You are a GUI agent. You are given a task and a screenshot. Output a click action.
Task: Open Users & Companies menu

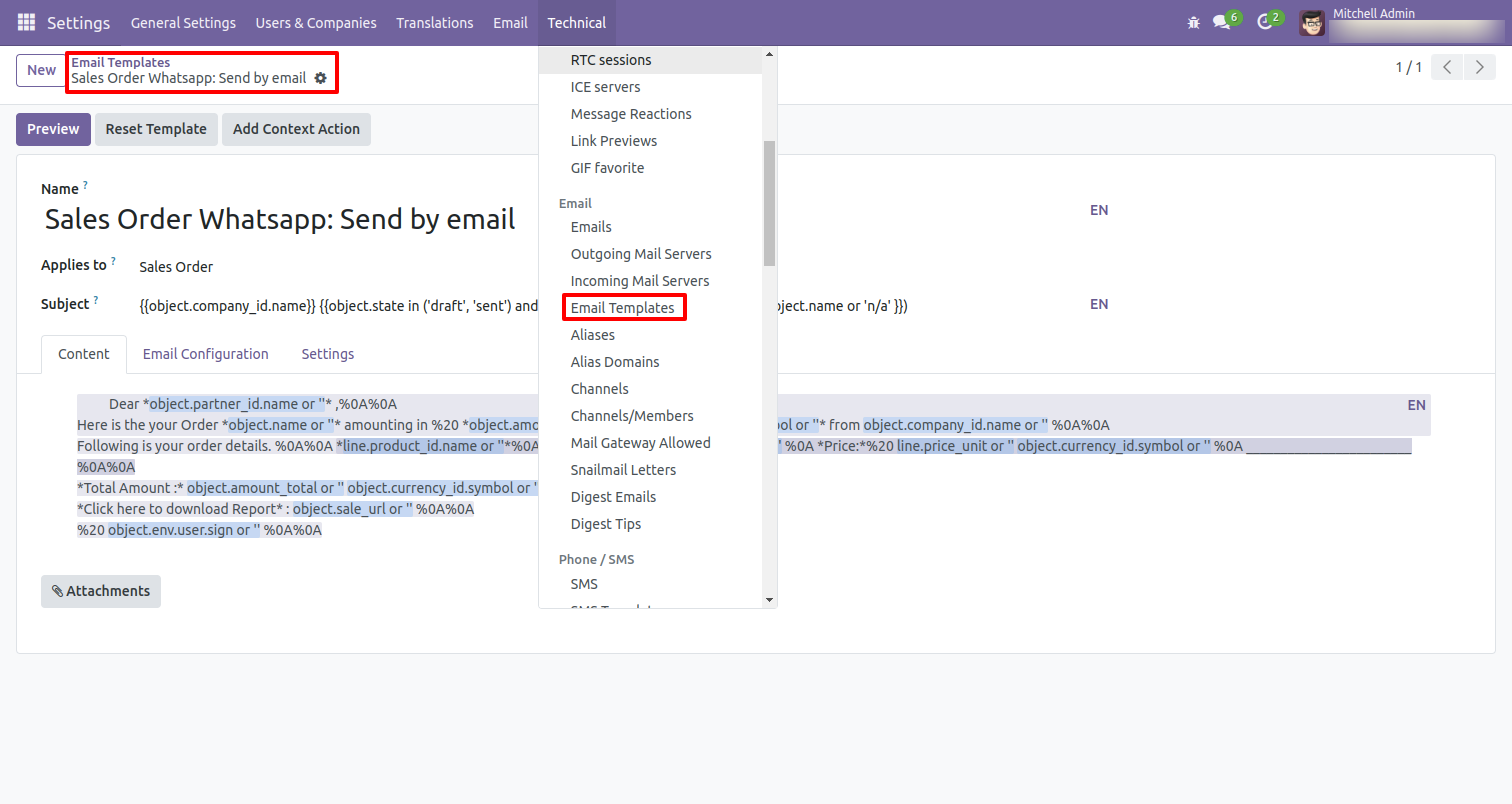point(316,22)
